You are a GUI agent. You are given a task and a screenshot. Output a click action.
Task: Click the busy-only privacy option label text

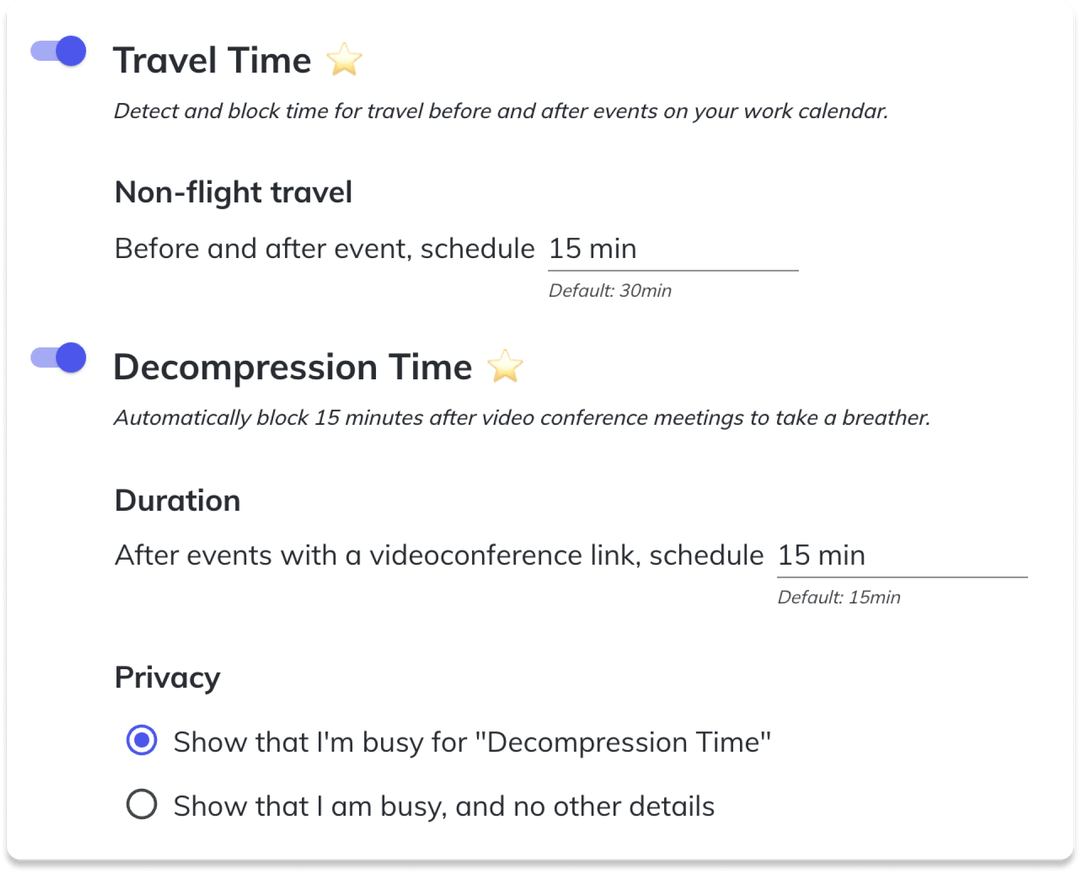(442, 805)
